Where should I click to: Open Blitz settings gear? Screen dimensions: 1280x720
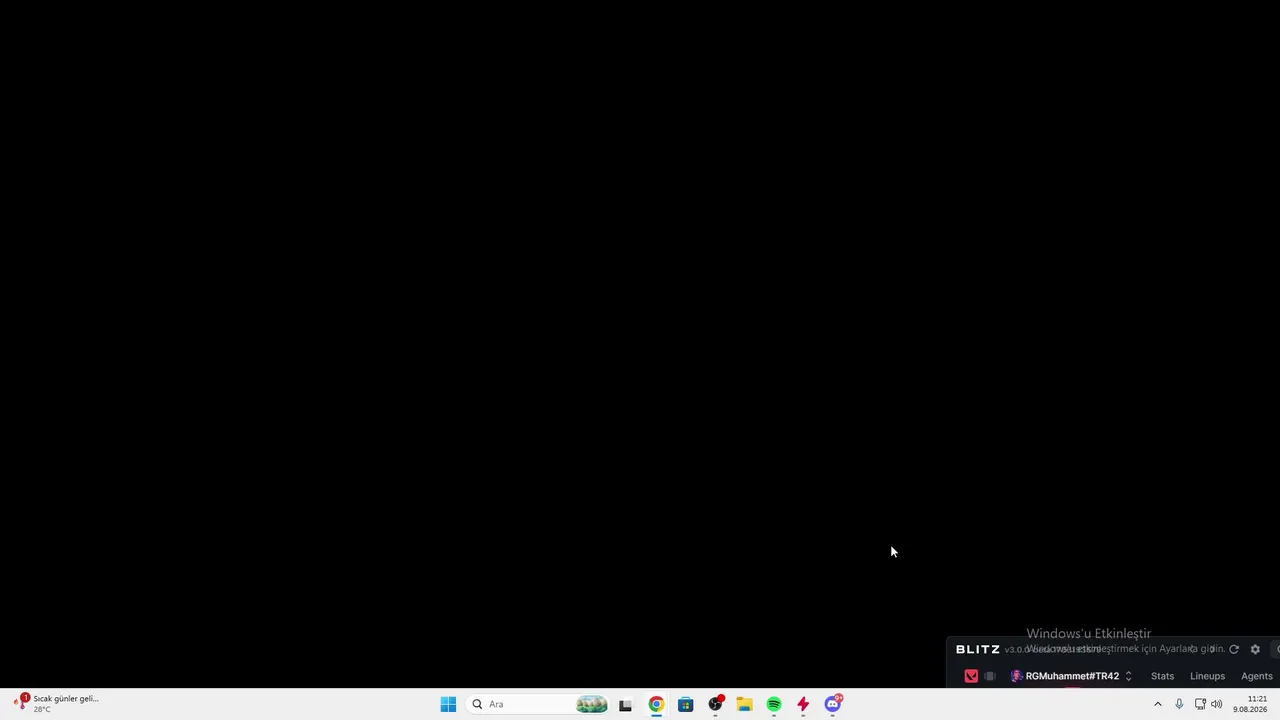1255,649
